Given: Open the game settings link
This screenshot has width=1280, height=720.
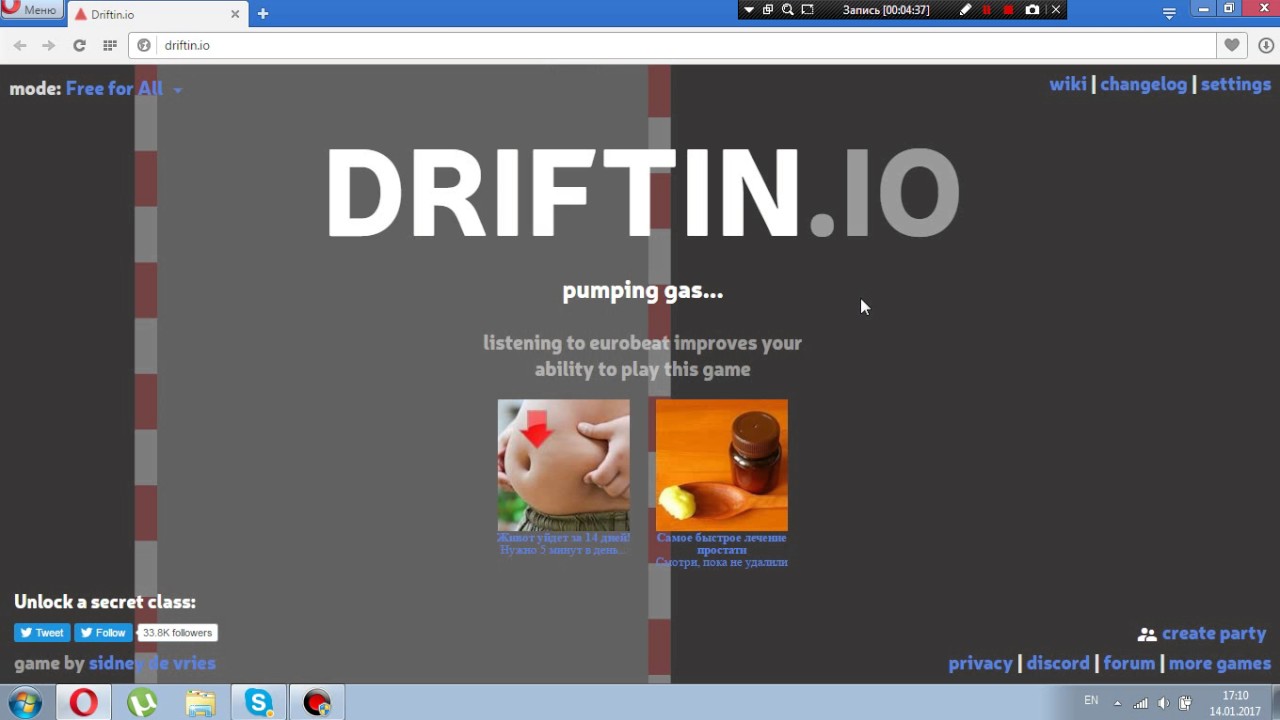Looking at the screenshot, I should pos(1235,84).
